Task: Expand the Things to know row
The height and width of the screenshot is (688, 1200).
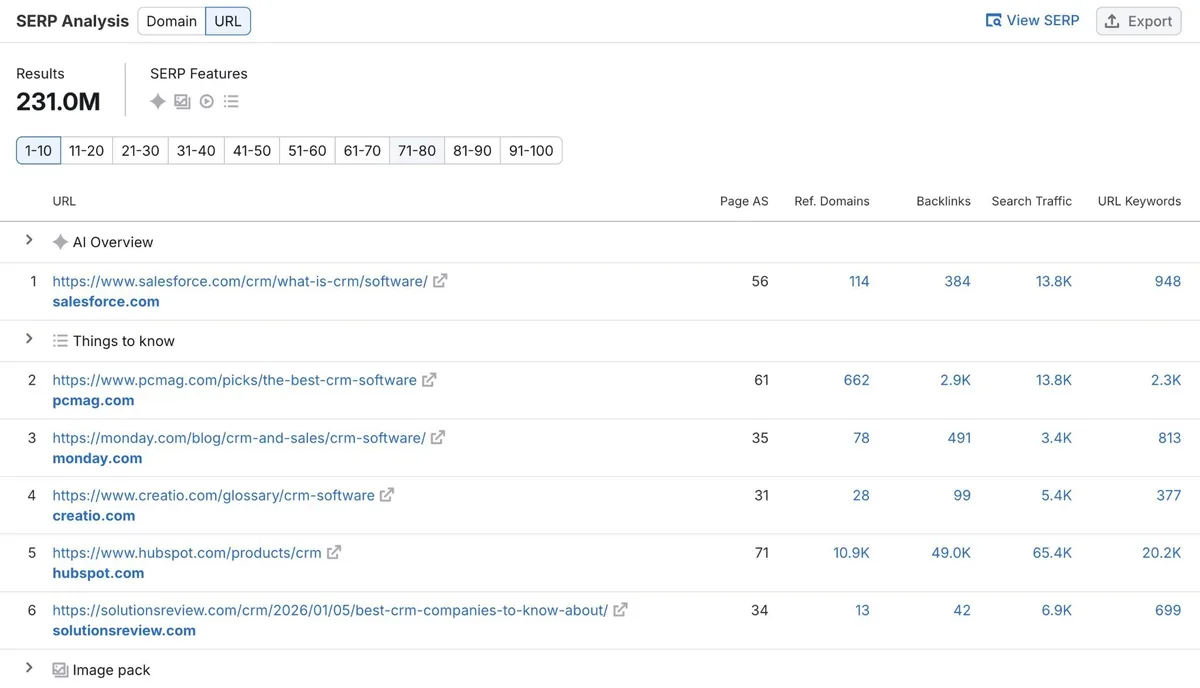Action: (29, 339)
